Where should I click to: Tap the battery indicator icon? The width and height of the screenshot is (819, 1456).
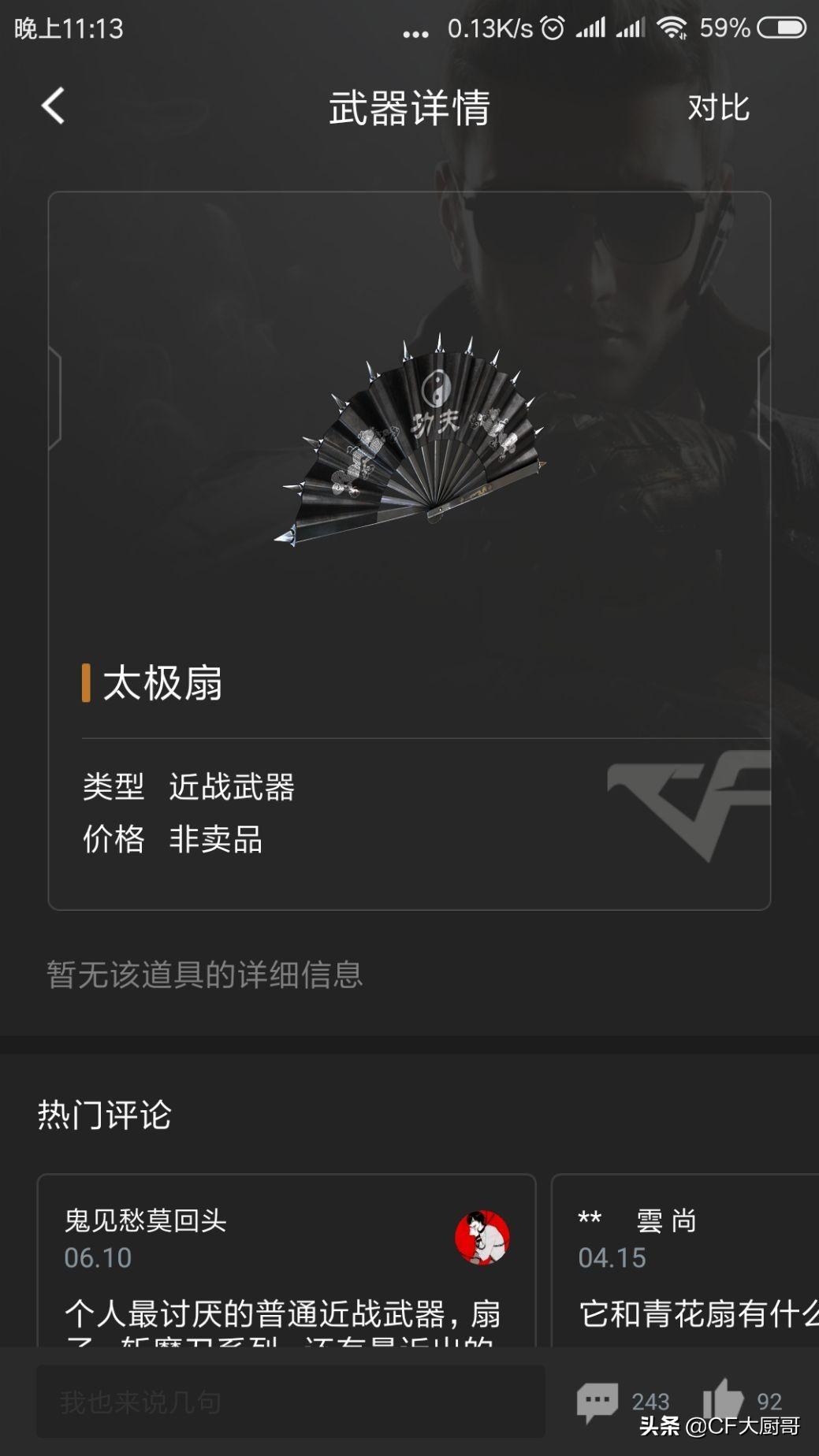click(781, 28)
